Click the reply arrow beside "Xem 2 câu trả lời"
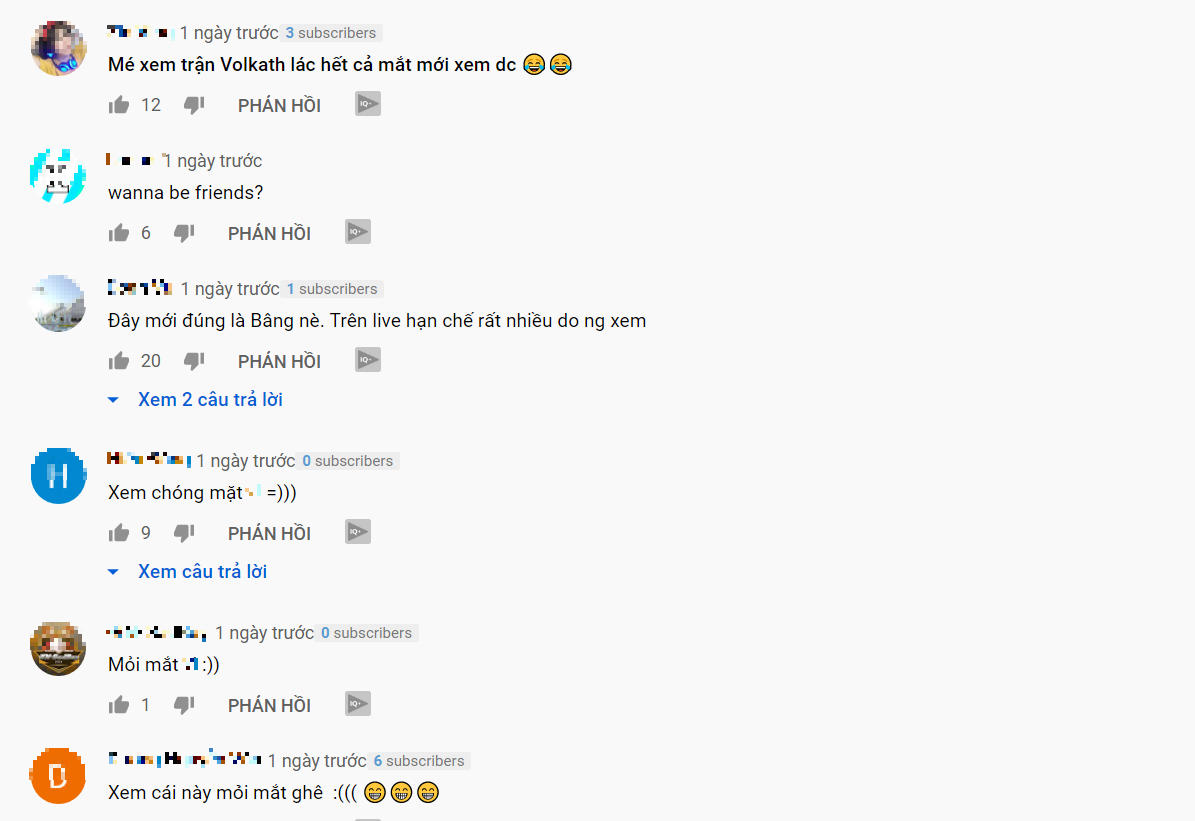1195x821 pixels. click(x=113, y=400)
